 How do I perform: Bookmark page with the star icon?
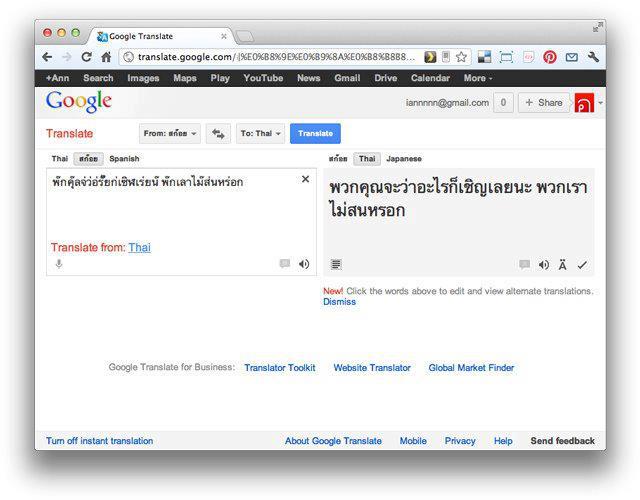pyautogui.click(x=461, y=57)
